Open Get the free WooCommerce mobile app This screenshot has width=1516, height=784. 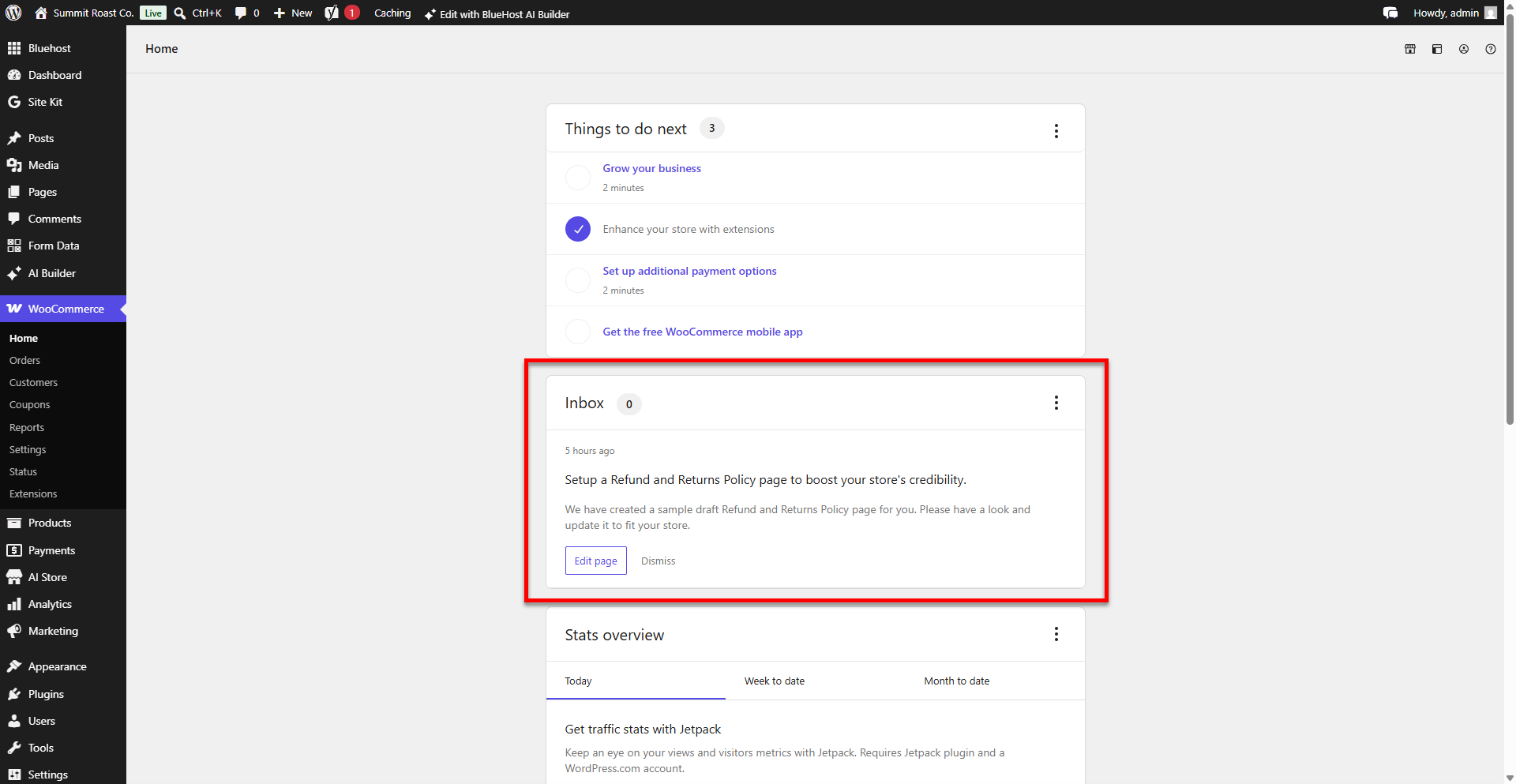pyautogui.click(x=703, y=332)
